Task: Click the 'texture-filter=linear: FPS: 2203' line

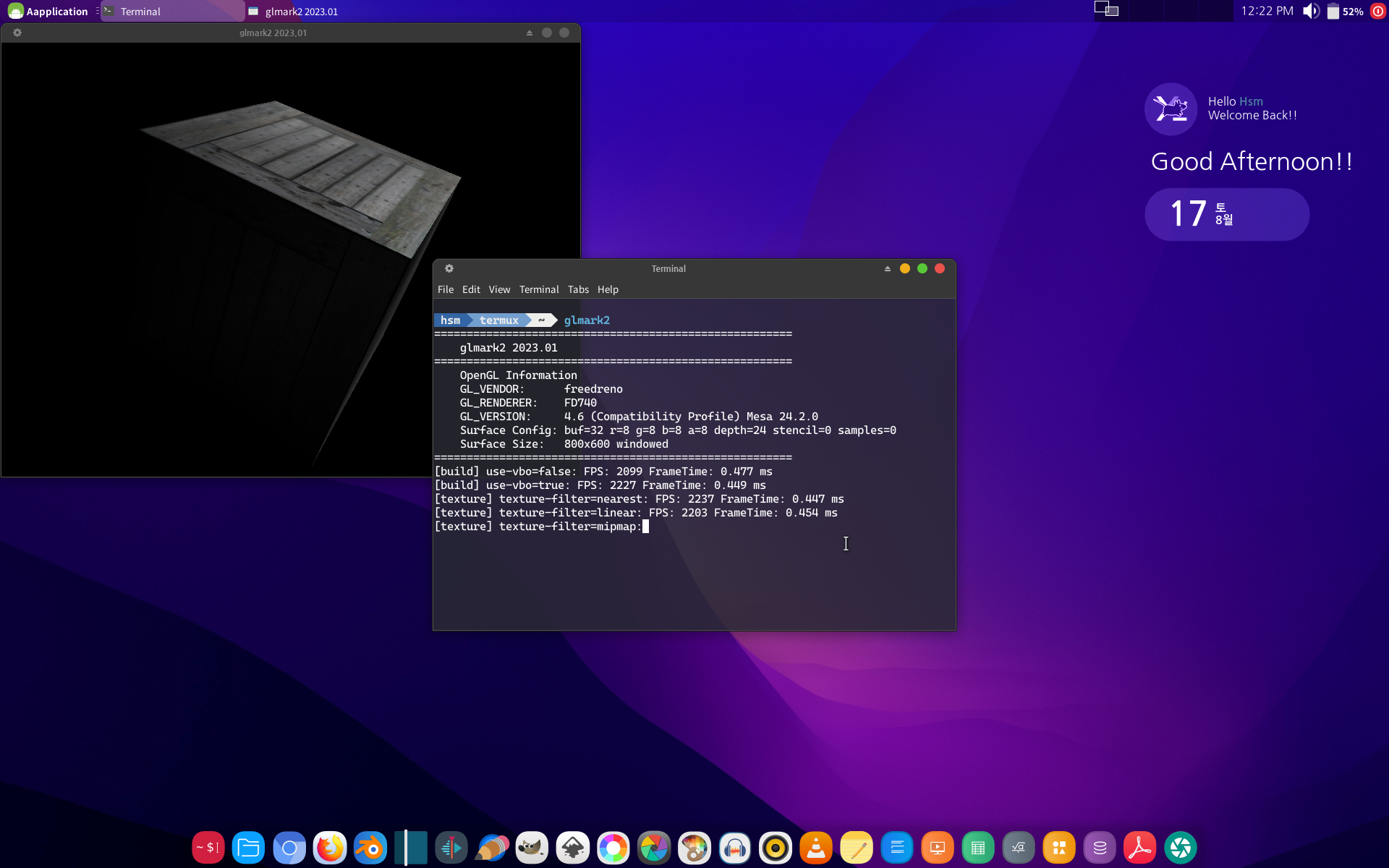Action: point(636,513)
